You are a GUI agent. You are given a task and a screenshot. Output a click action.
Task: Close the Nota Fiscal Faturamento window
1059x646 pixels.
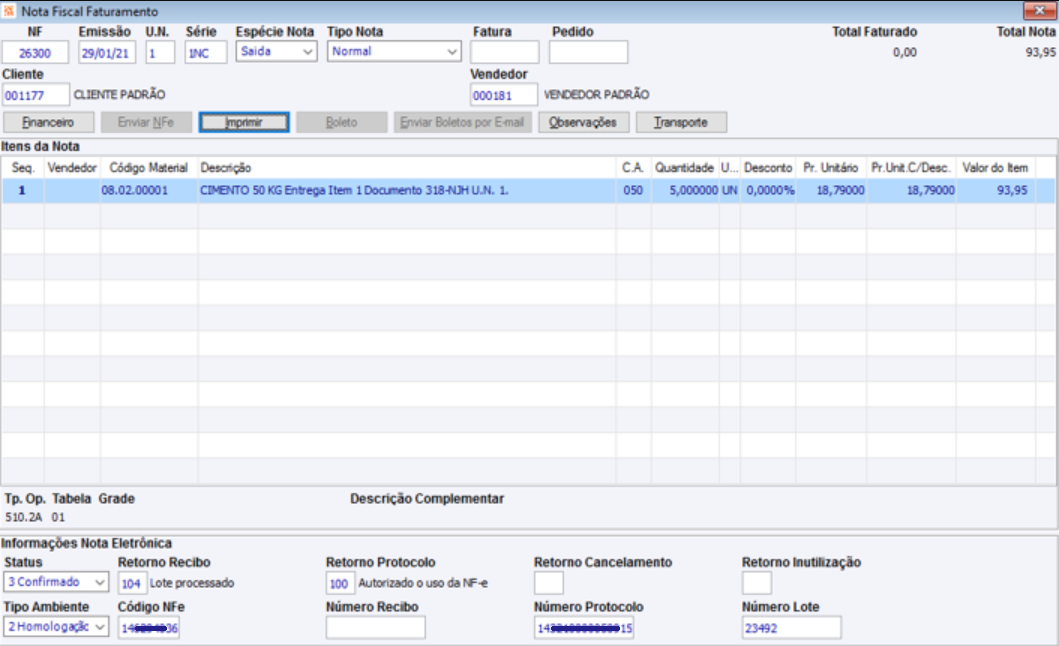[1039, 10]
